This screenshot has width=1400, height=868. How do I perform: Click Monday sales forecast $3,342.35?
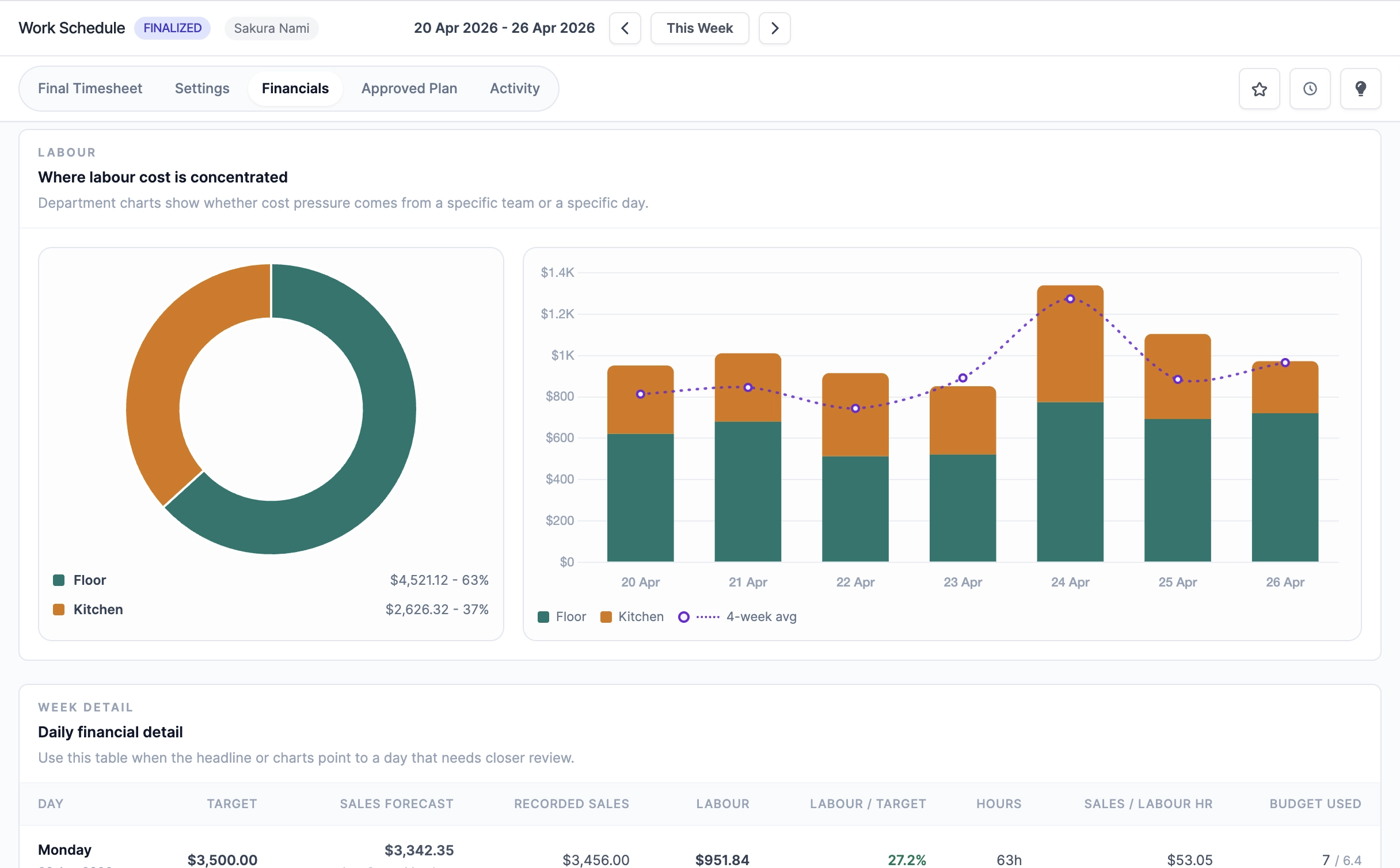tap(419, 850)
